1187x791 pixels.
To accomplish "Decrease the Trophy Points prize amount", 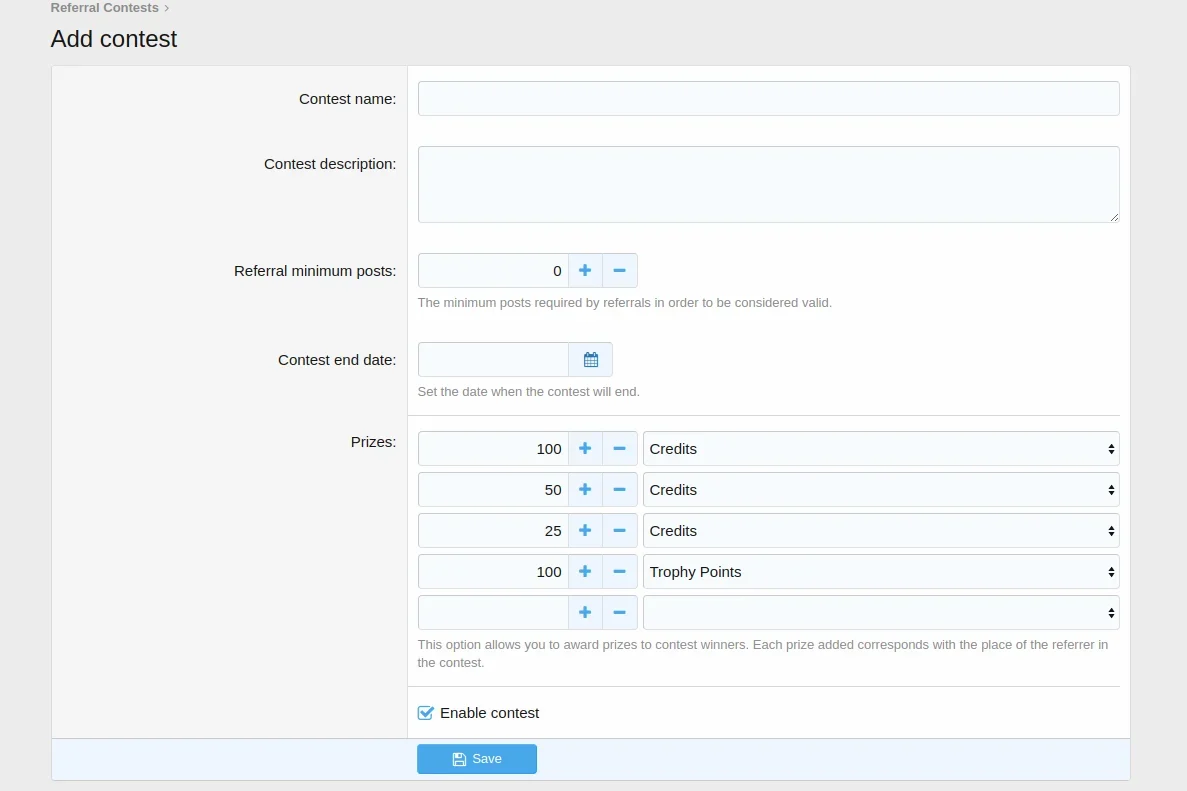I will tap(619, 572).
